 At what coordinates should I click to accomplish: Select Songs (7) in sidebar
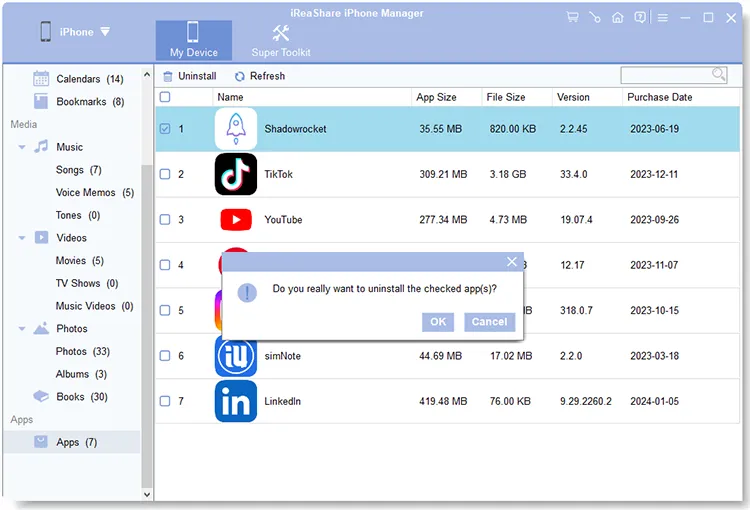[78, 170]
